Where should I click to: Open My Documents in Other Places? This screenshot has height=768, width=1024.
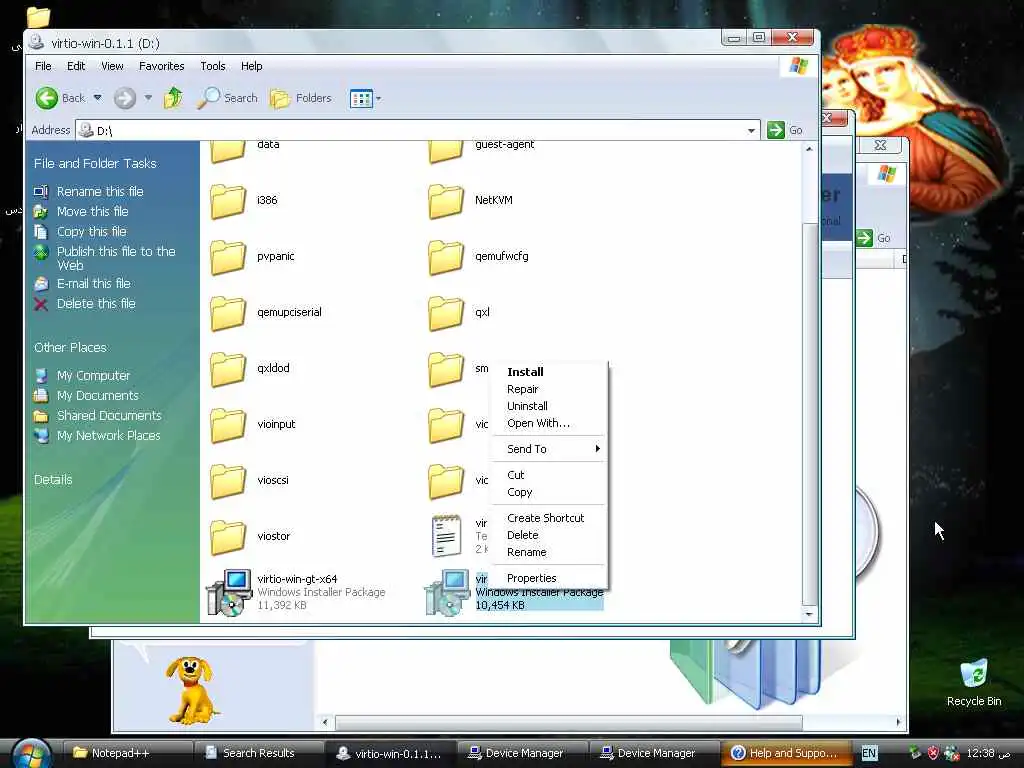pyautogui.click(x=97, y=396)
